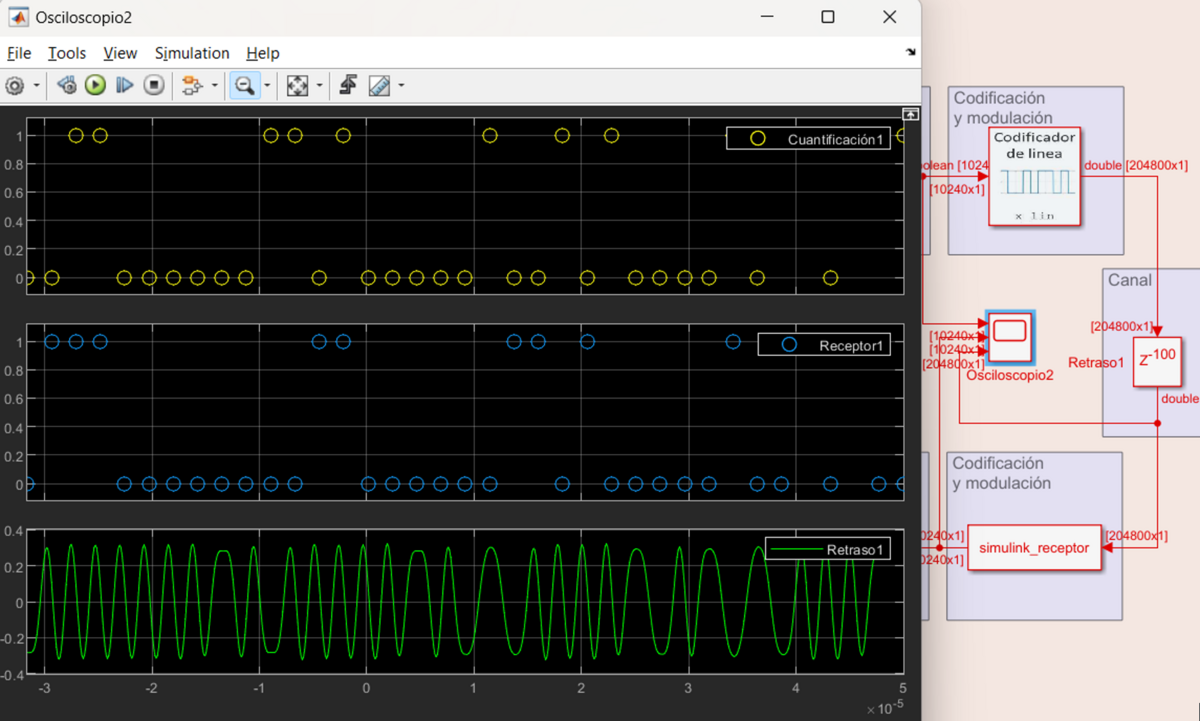Click the Step Back button

click(67, 86)
